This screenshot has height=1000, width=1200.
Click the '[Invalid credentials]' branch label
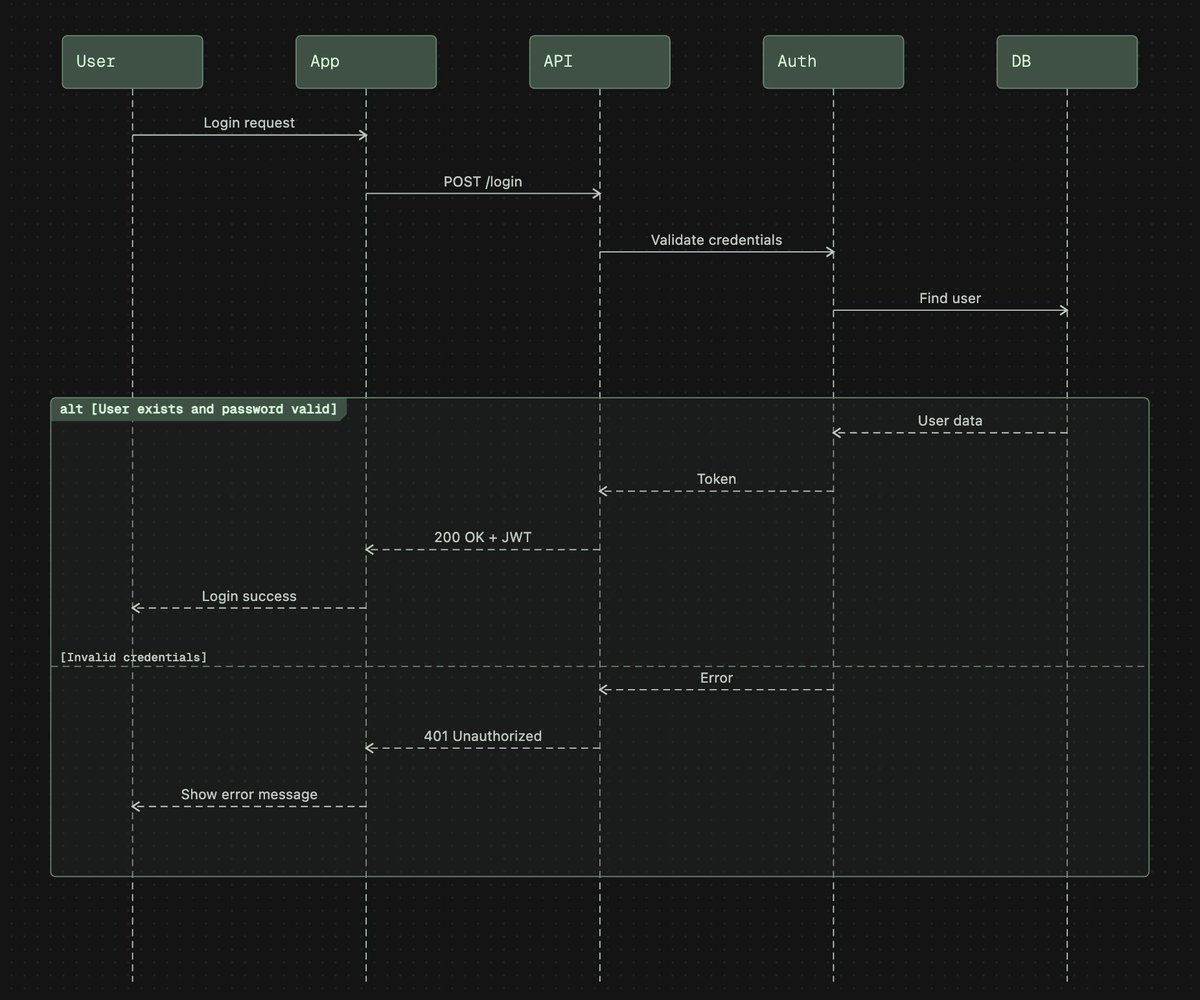click(x=133, y=657)
